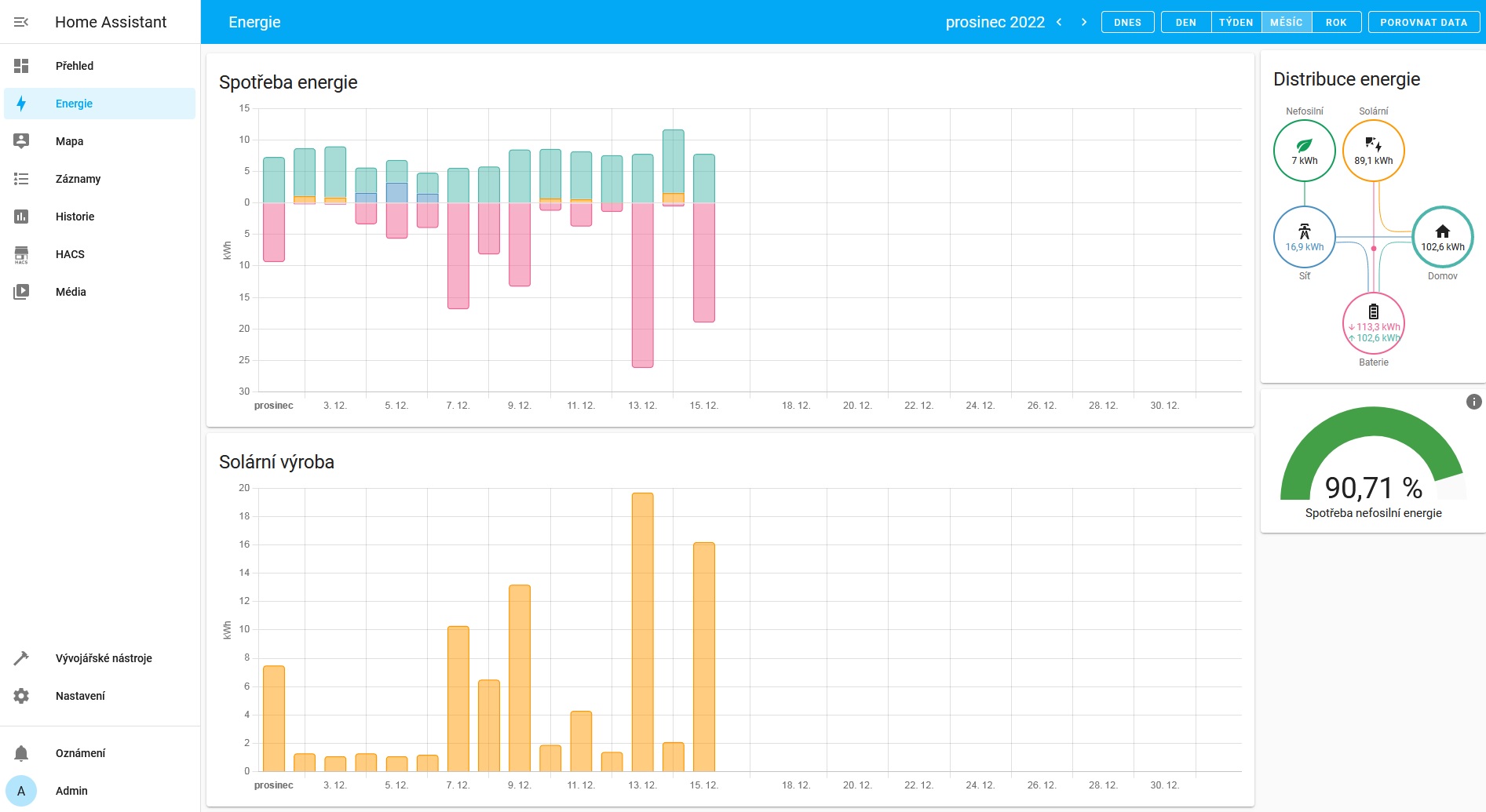The width and height of the screenshot is (1486, 812).
Task: Open Nastavení settings
Action: (80, 696)
